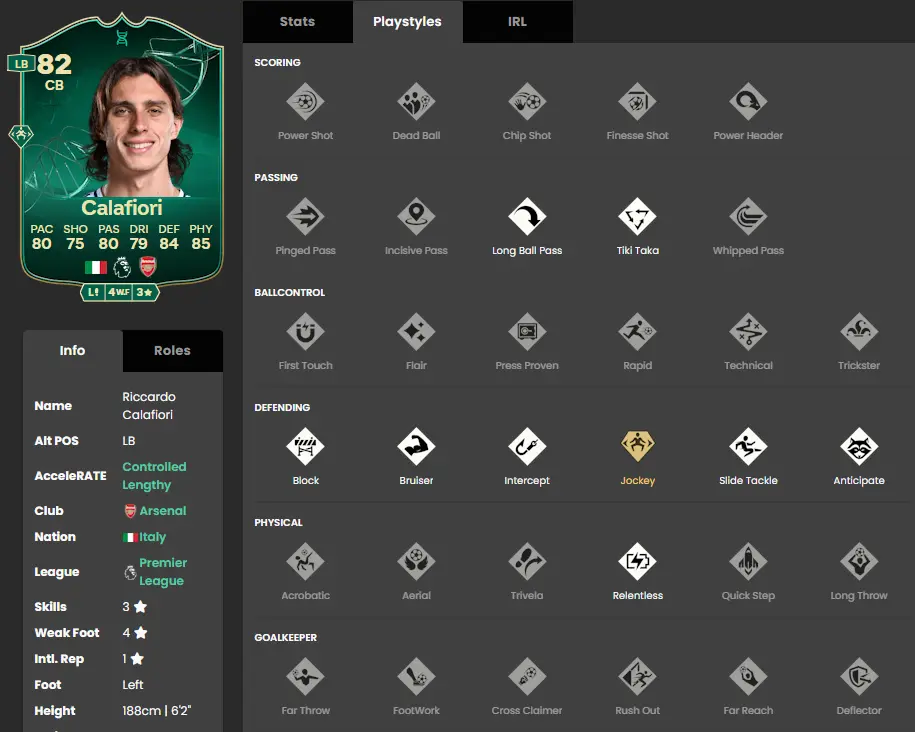Viewport: 915px width, 732px height.
Task: Click the Tiki Taka playstyle icon
Action: coord(637,217)
